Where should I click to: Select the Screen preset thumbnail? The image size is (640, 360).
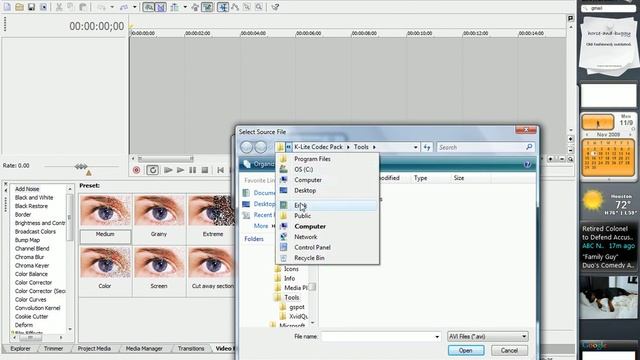click(159, 263)
